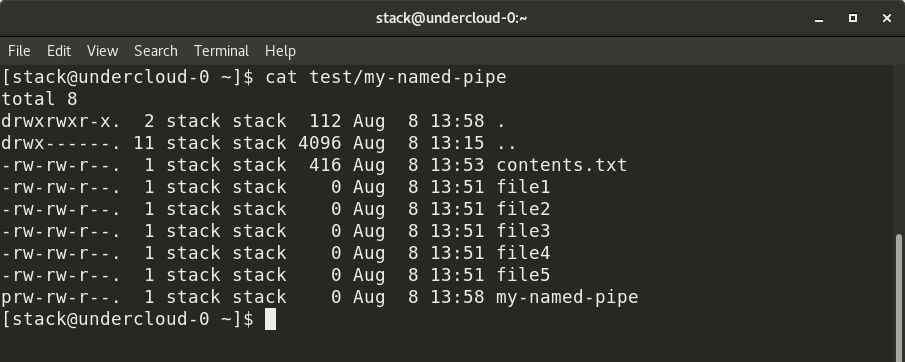Minimize the terminal window
905x362 pixels.
click(x=819, y=18)
